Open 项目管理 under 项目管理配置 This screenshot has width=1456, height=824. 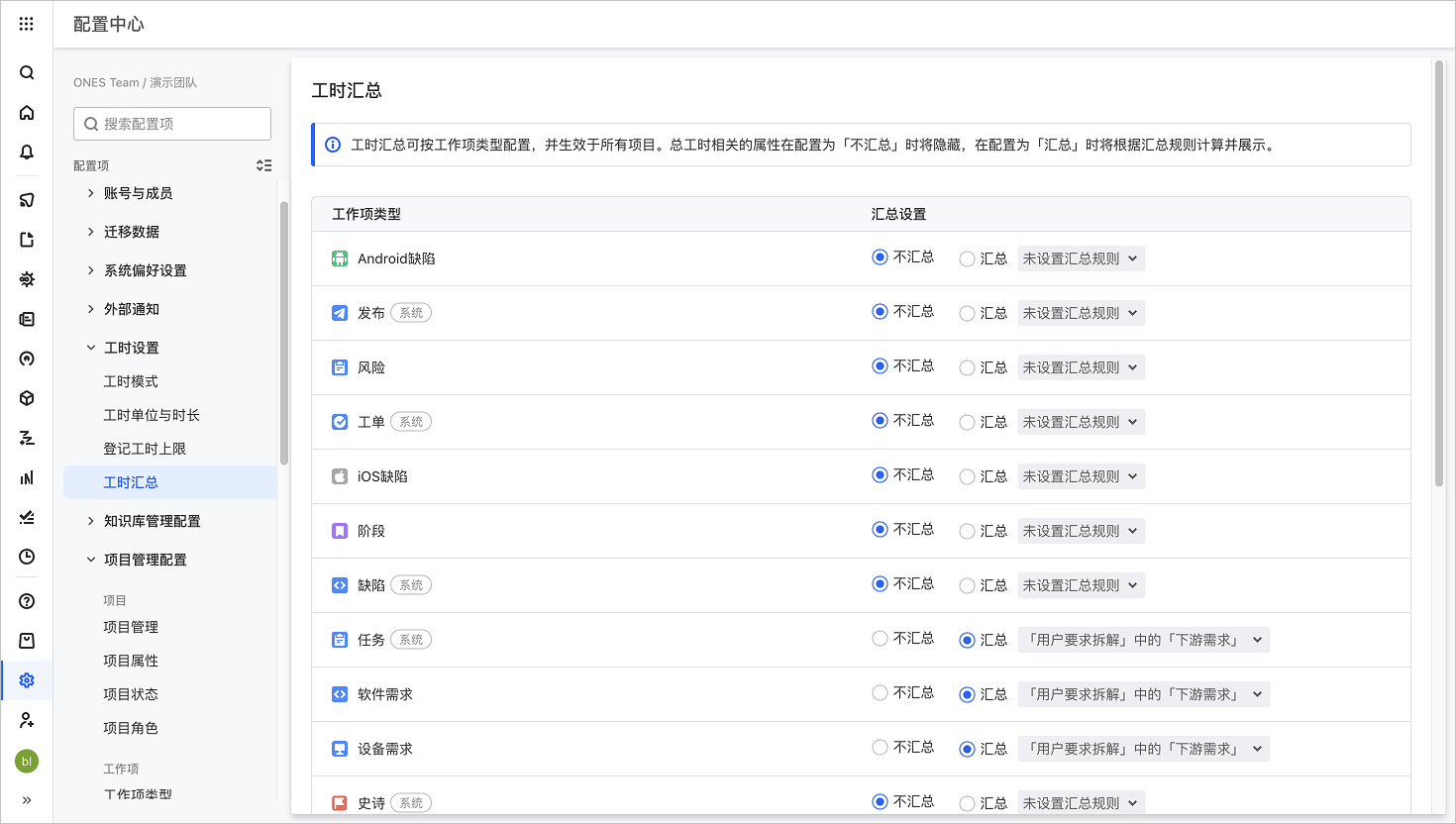[131, 627]
